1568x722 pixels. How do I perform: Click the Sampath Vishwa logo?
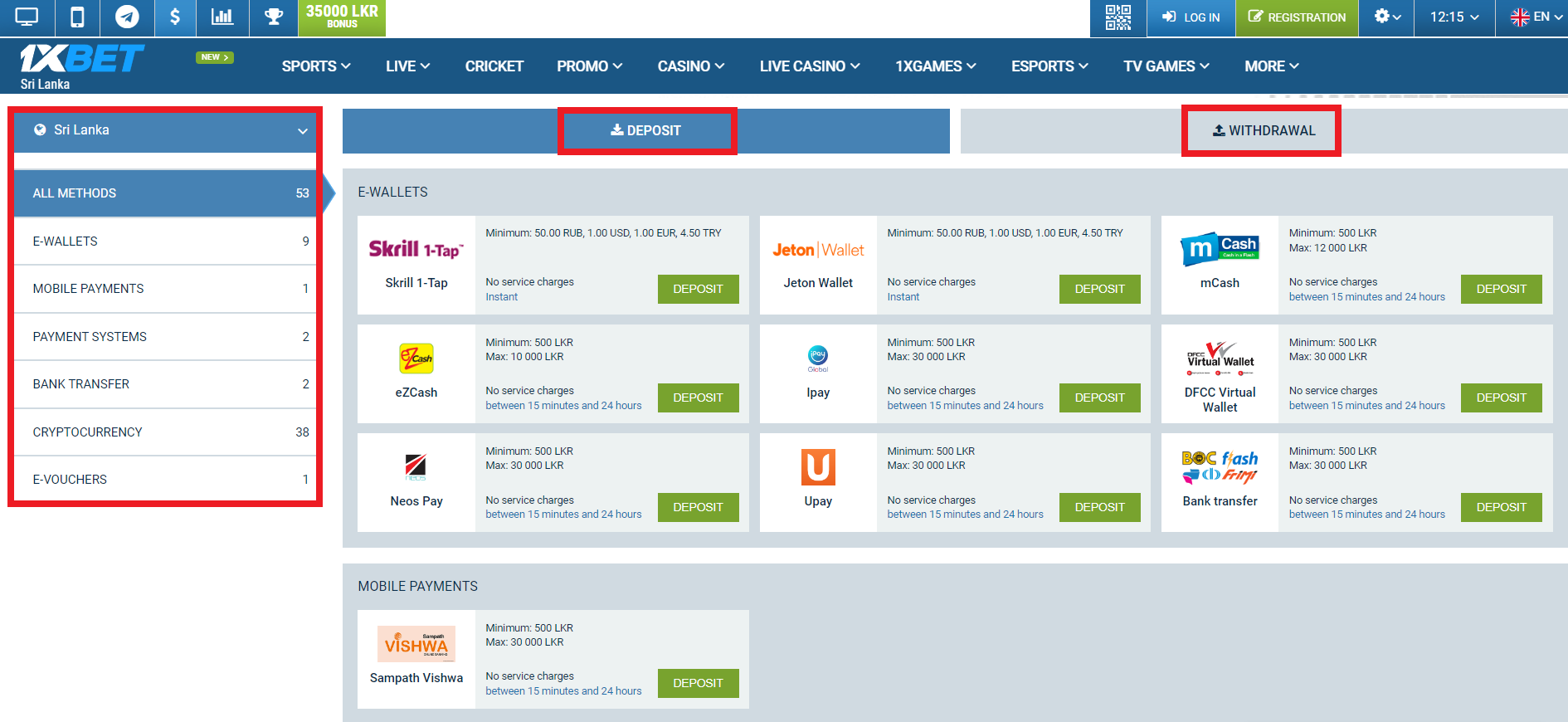click(x=416, y=644)
